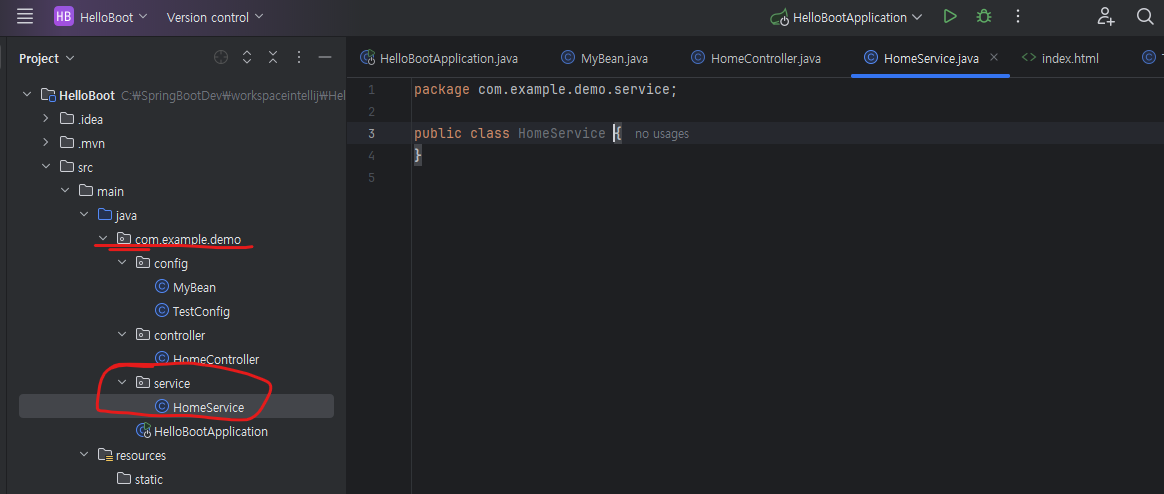1164x494 pixels.
Task: Collapse the controller package
Action: point(122,335)
